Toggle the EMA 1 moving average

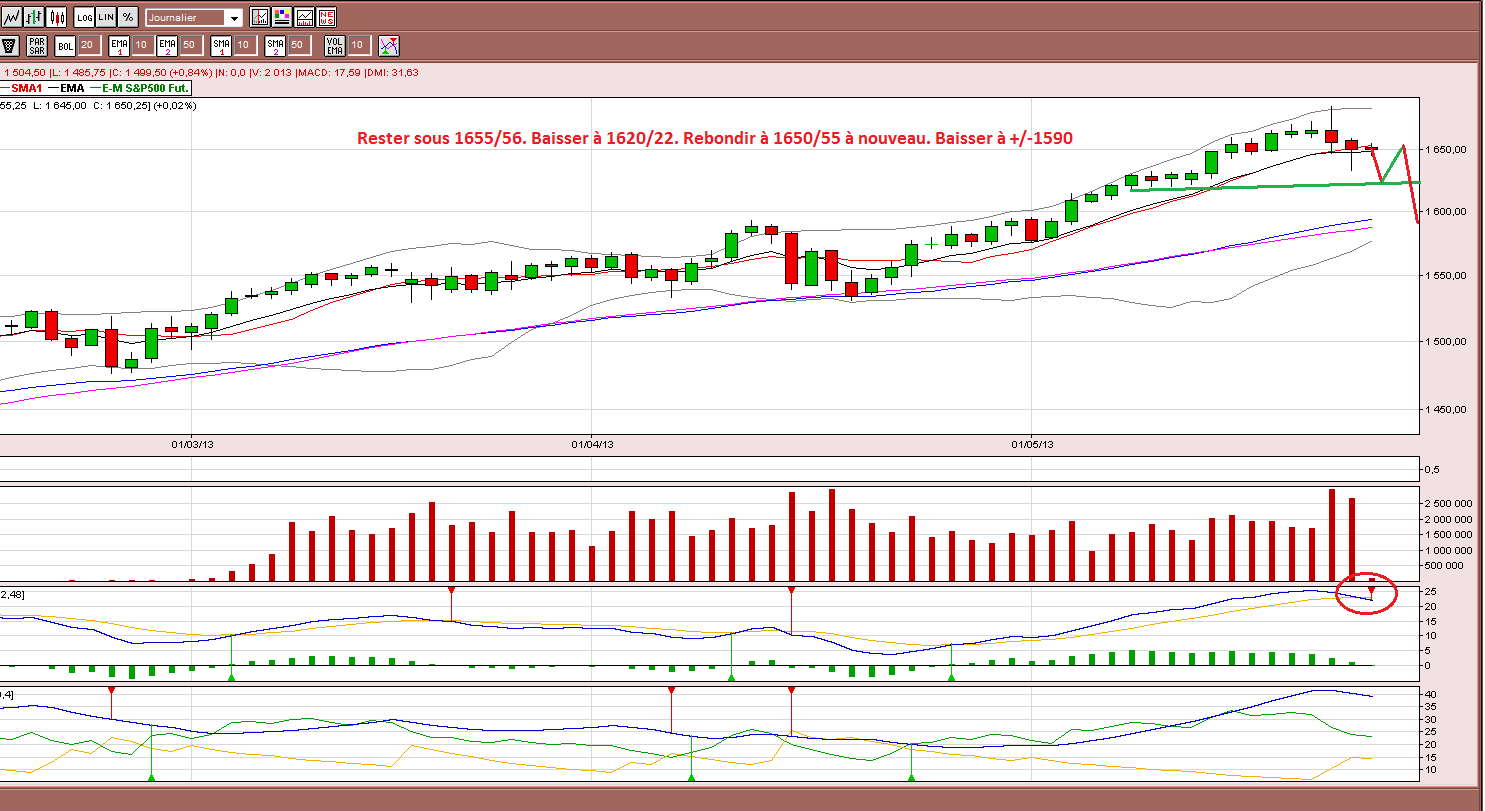119,45
